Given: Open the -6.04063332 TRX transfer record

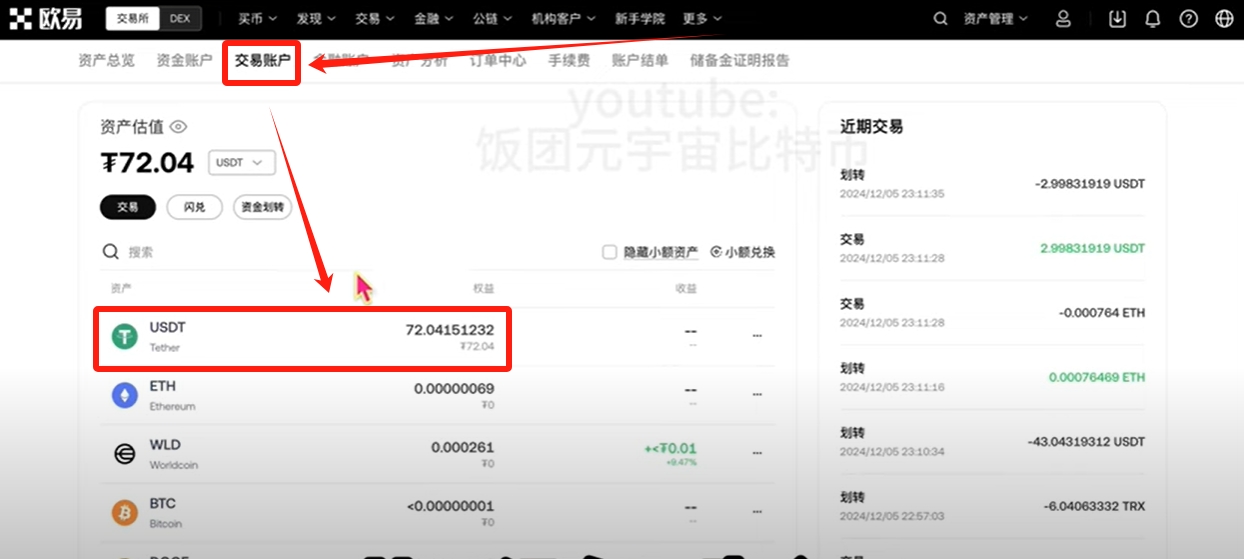Looking at the screenshot, I should click(992, 506).
